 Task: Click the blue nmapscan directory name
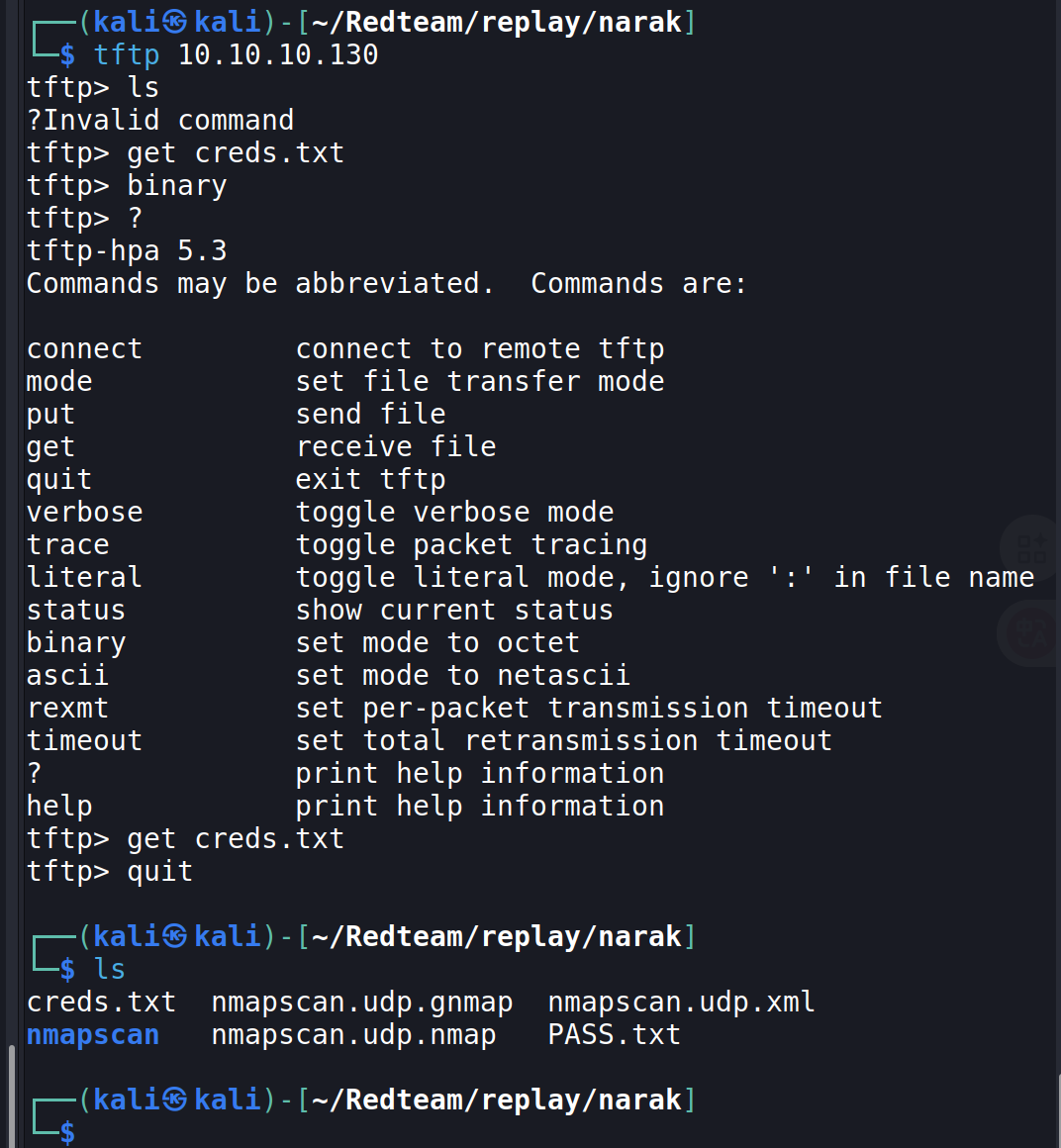(x=93, y=1035)
